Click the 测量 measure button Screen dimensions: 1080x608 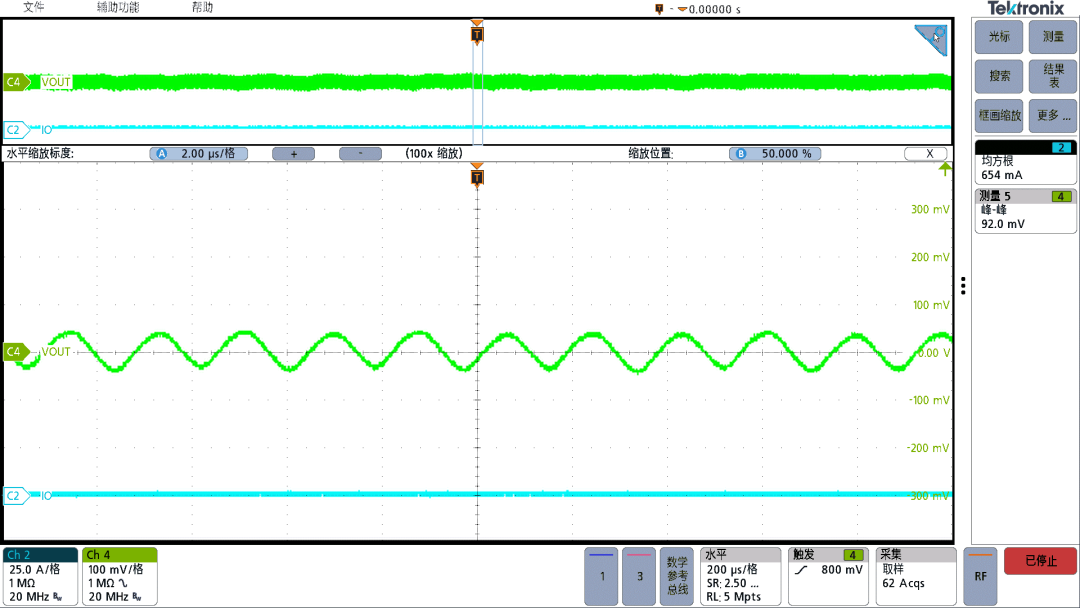1052,36
